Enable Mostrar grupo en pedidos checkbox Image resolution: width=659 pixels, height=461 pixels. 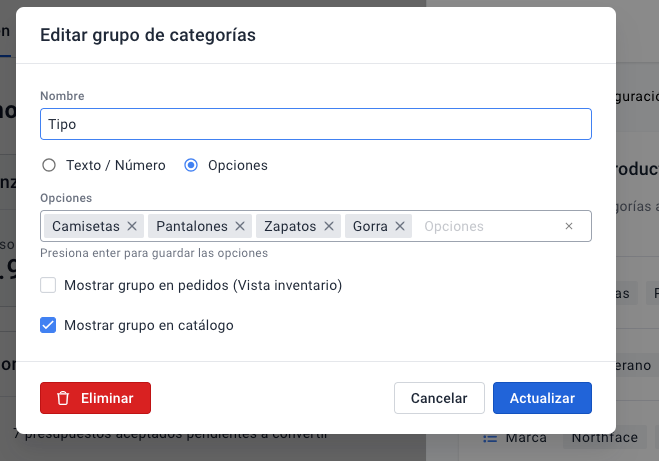[x=48, y=286]
